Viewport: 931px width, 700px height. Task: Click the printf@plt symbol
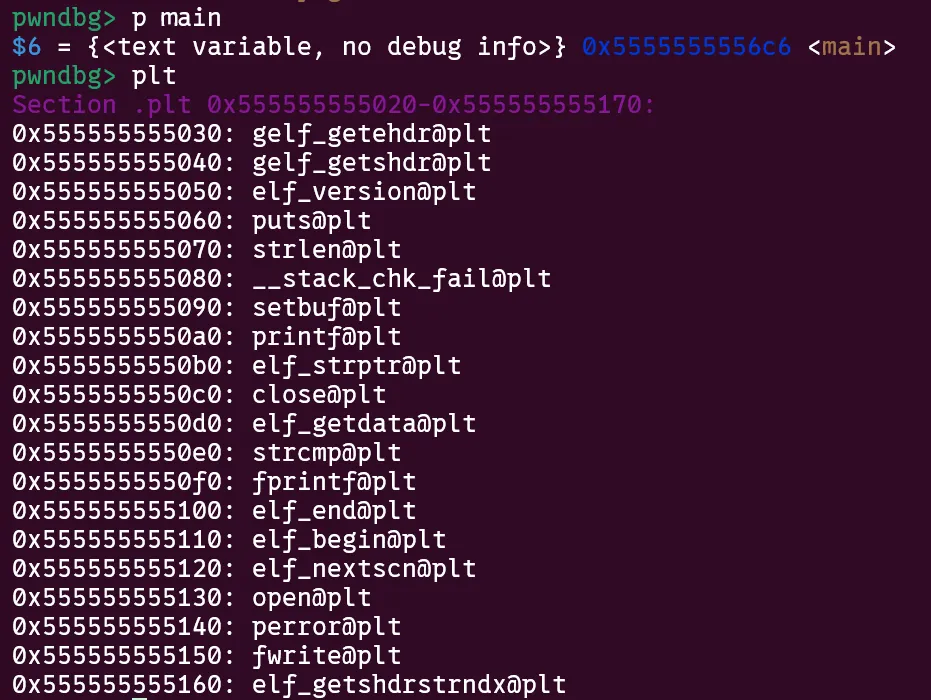pos(327,337)
